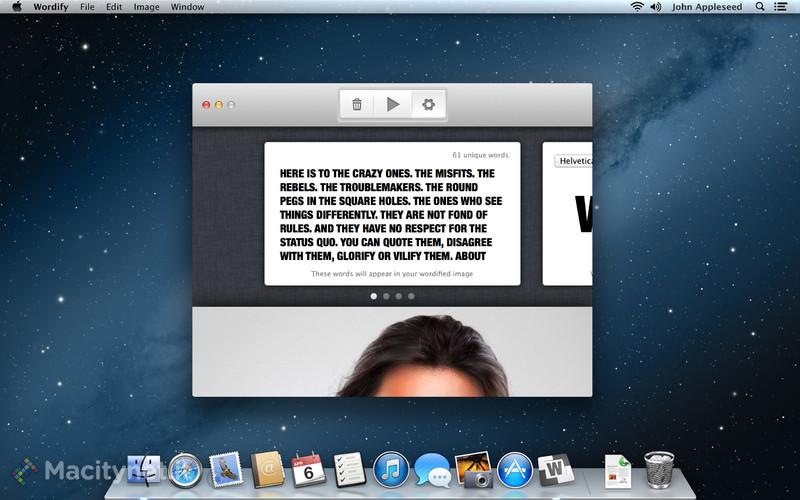Jump to the fourth page dot
Viewport: 800px width, 500px height.
click(x=411, y=296)
